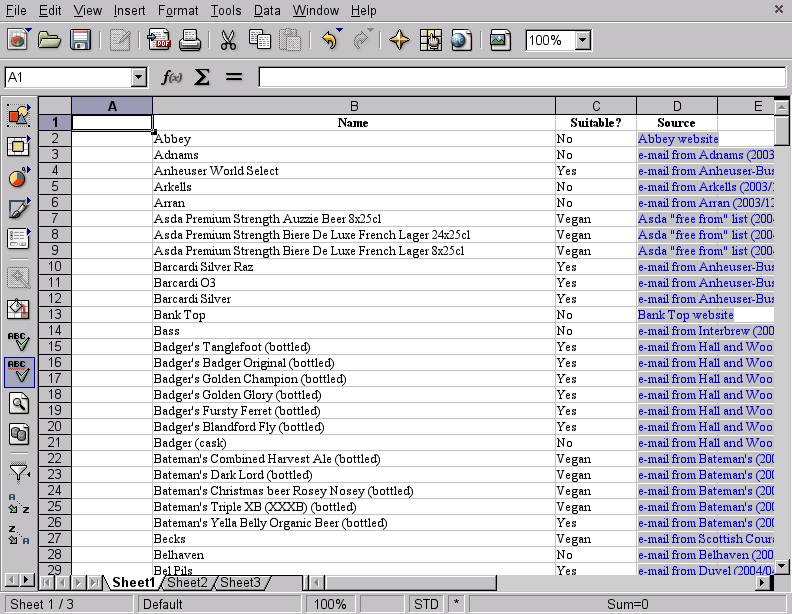Screen dimensions: 792x614
Task: Click the vertical scrollbar thumb
Action: coord(781,131)
